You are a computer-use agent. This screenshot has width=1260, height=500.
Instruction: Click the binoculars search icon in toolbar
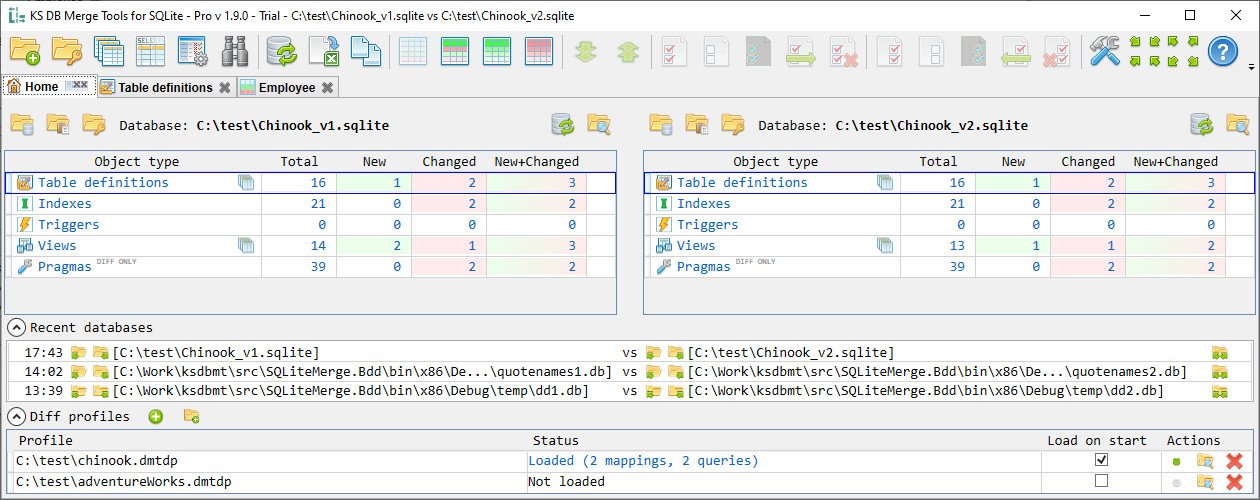pyautogui.click(x=235, y=51)
